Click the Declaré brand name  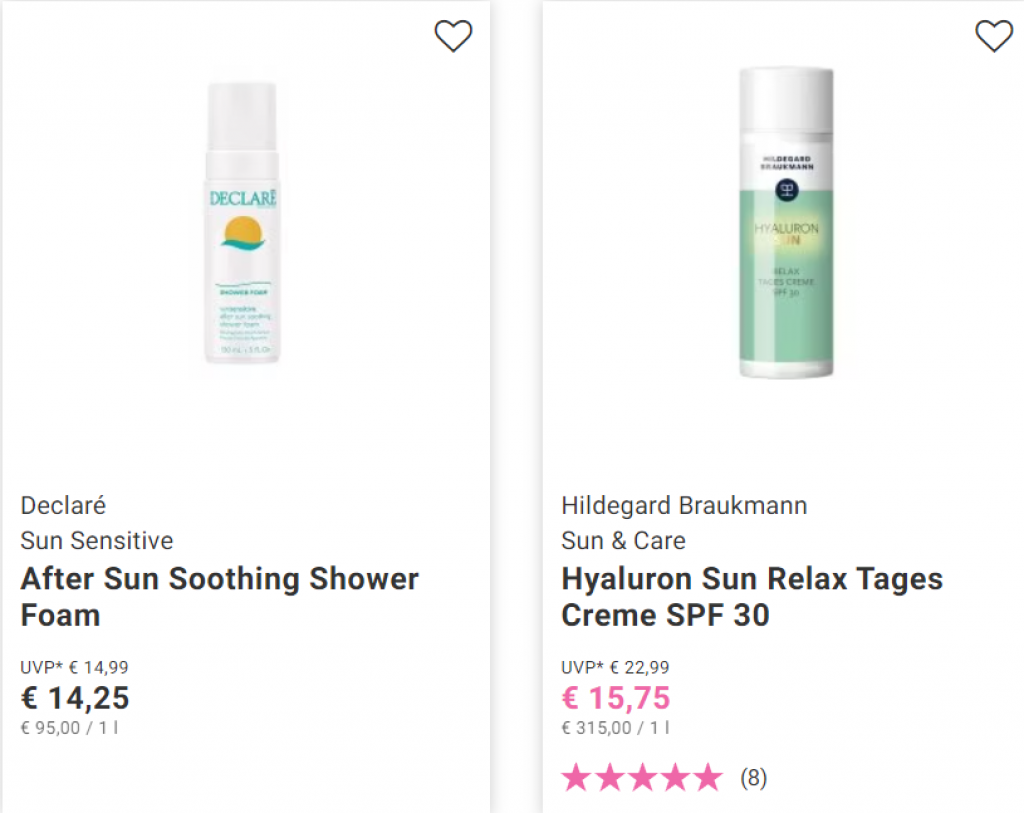click(63, 505)
